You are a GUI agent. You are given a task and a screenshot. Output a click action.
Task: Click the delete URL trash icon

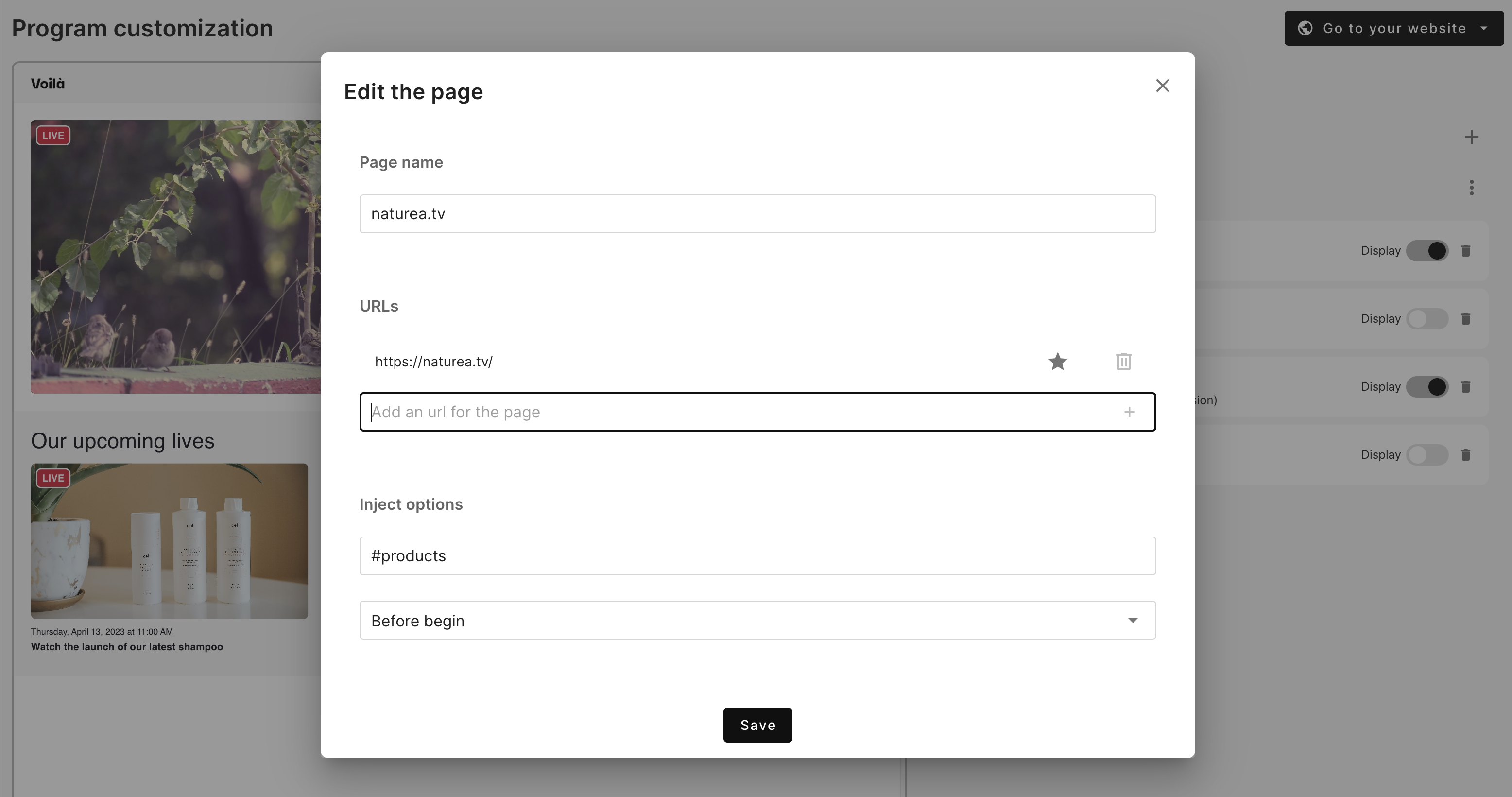(1123, 361)
